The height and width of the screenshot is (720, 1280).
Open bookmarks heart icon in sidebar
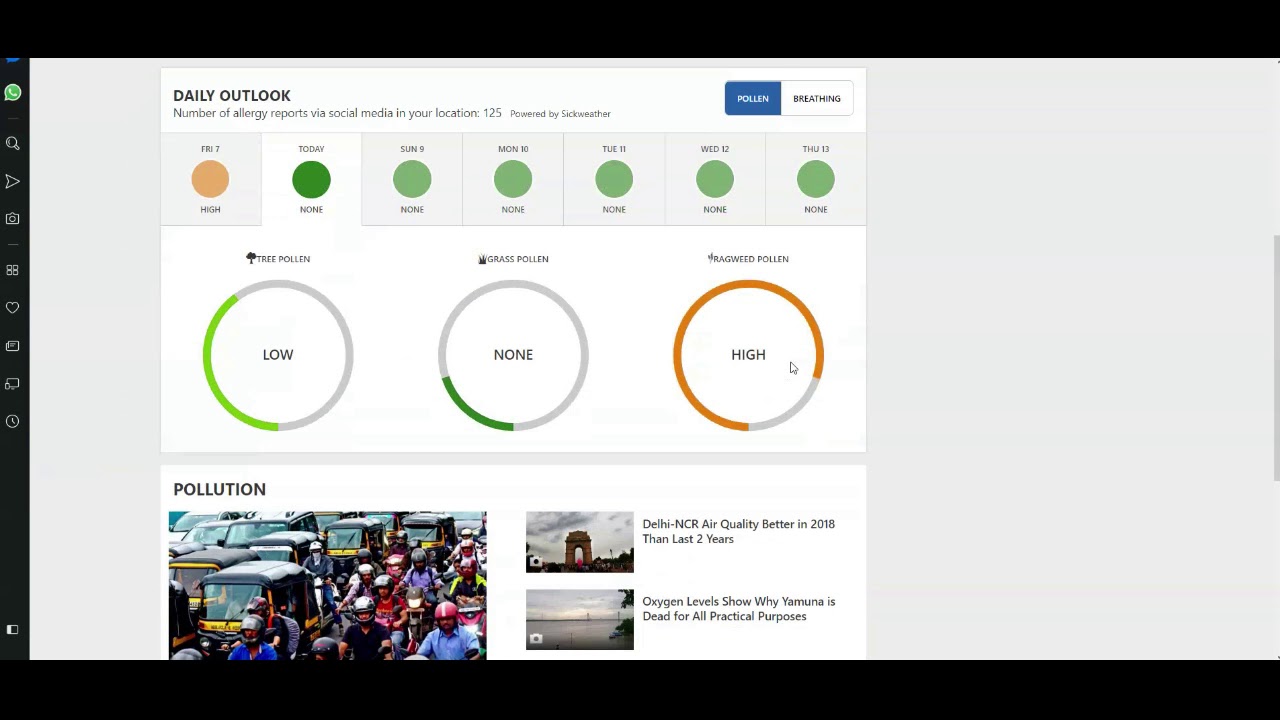click(x=13, y=308)
